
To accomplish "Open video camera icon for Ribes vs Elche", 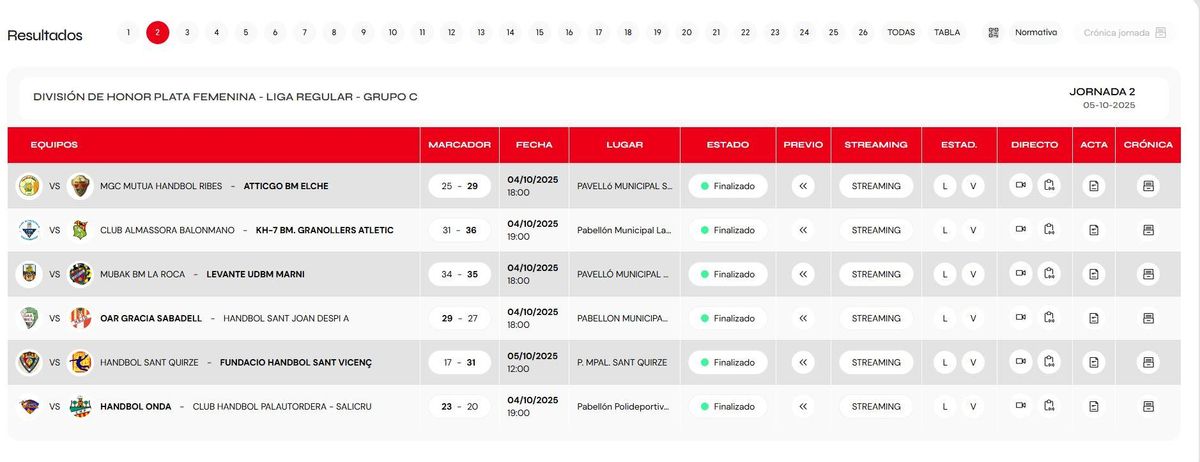I will coord(1021,185).
